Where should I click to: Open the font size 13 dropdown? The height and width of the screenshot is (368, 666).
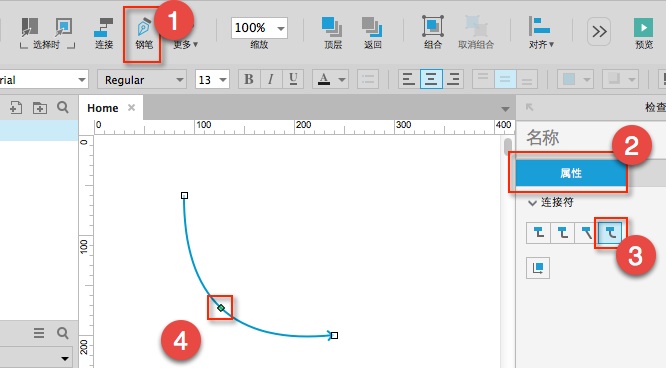tap(212, 79)
